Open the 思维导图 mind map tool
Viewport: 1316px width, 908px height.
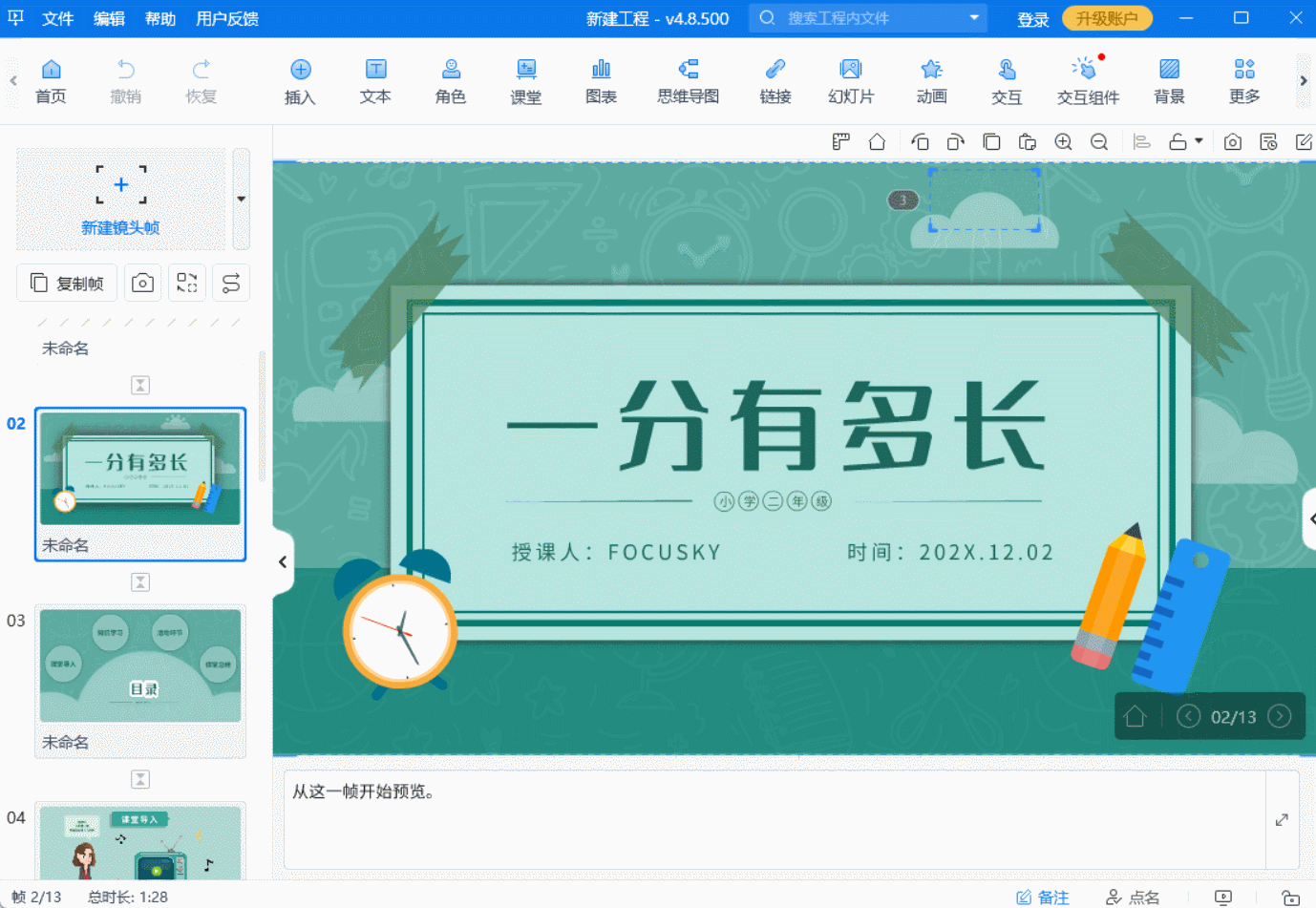(689, 81)
